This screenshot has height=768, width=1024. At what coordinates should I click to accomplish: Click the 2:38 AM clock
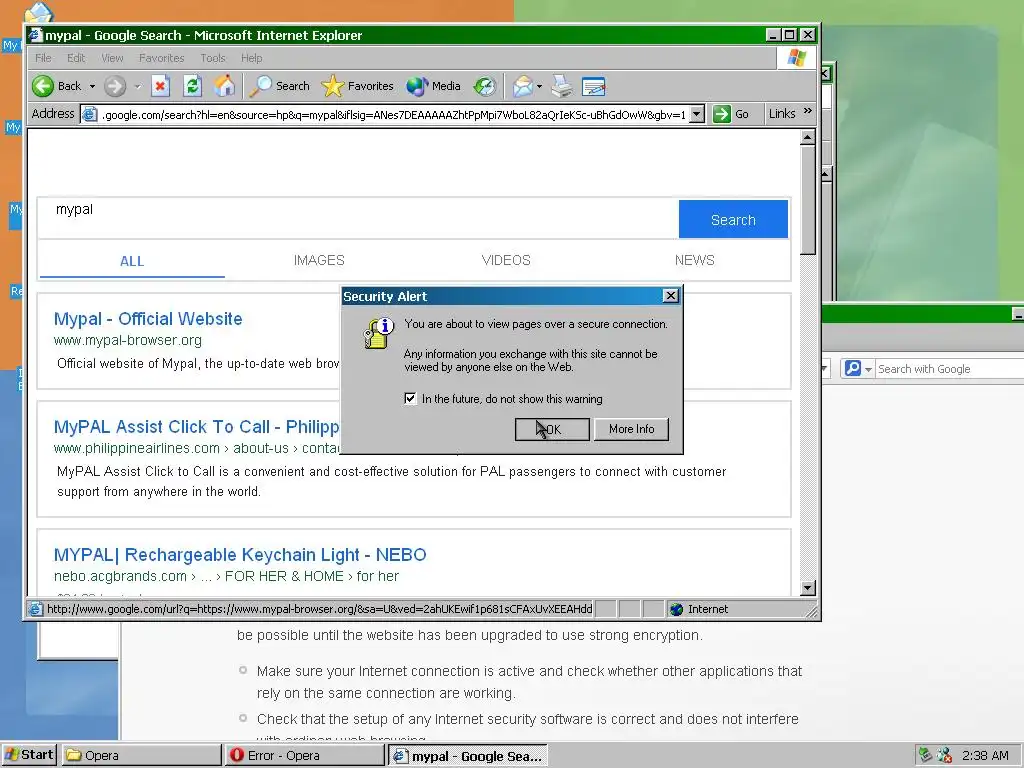[x=985, y=756]
